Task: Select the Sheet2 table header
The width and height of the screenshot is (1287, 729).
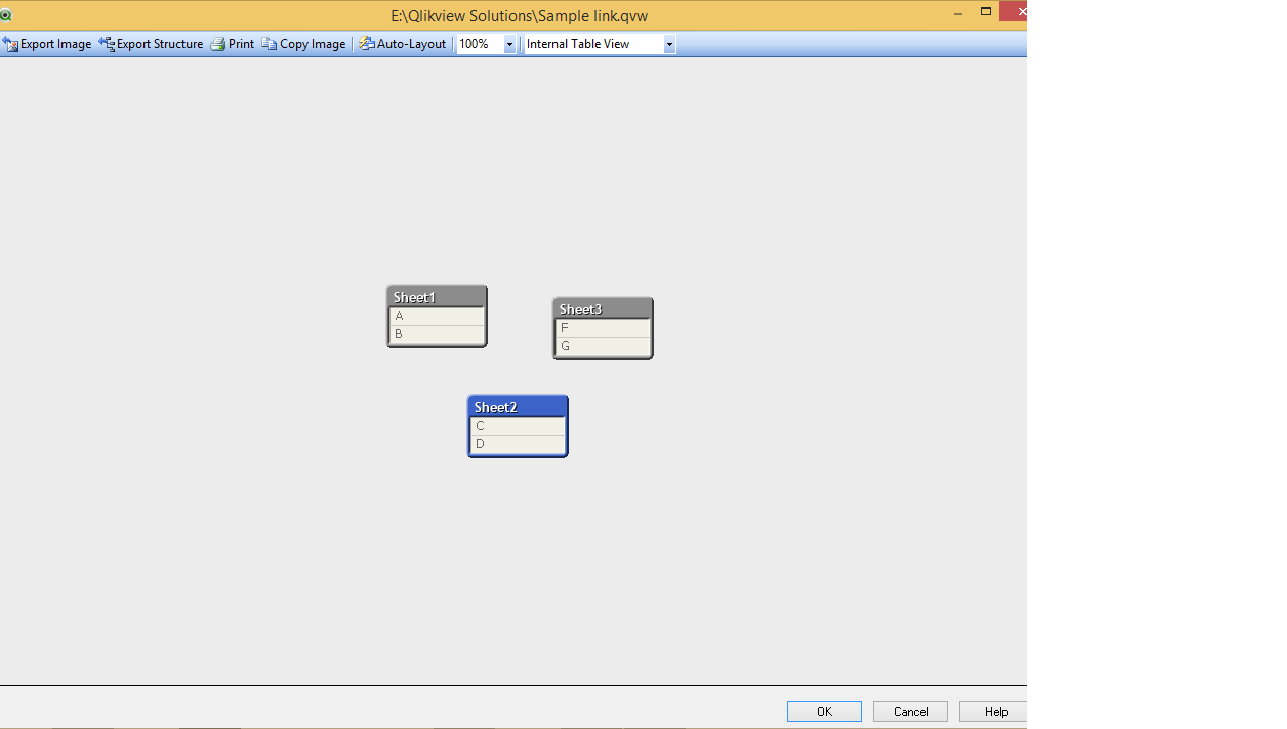Action: [518, 407]
